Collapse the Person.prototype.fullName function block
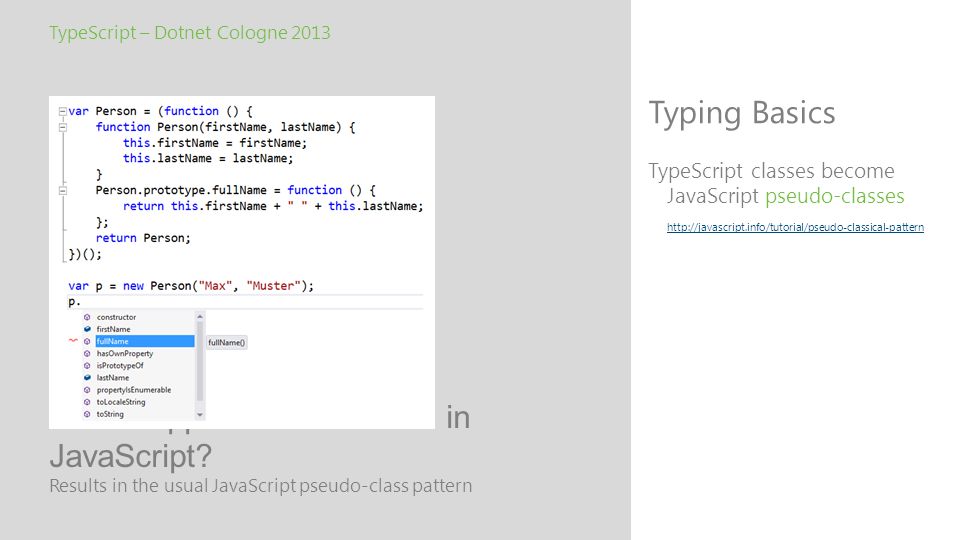This screenshot has height=540, width=960. pos(62,190)
